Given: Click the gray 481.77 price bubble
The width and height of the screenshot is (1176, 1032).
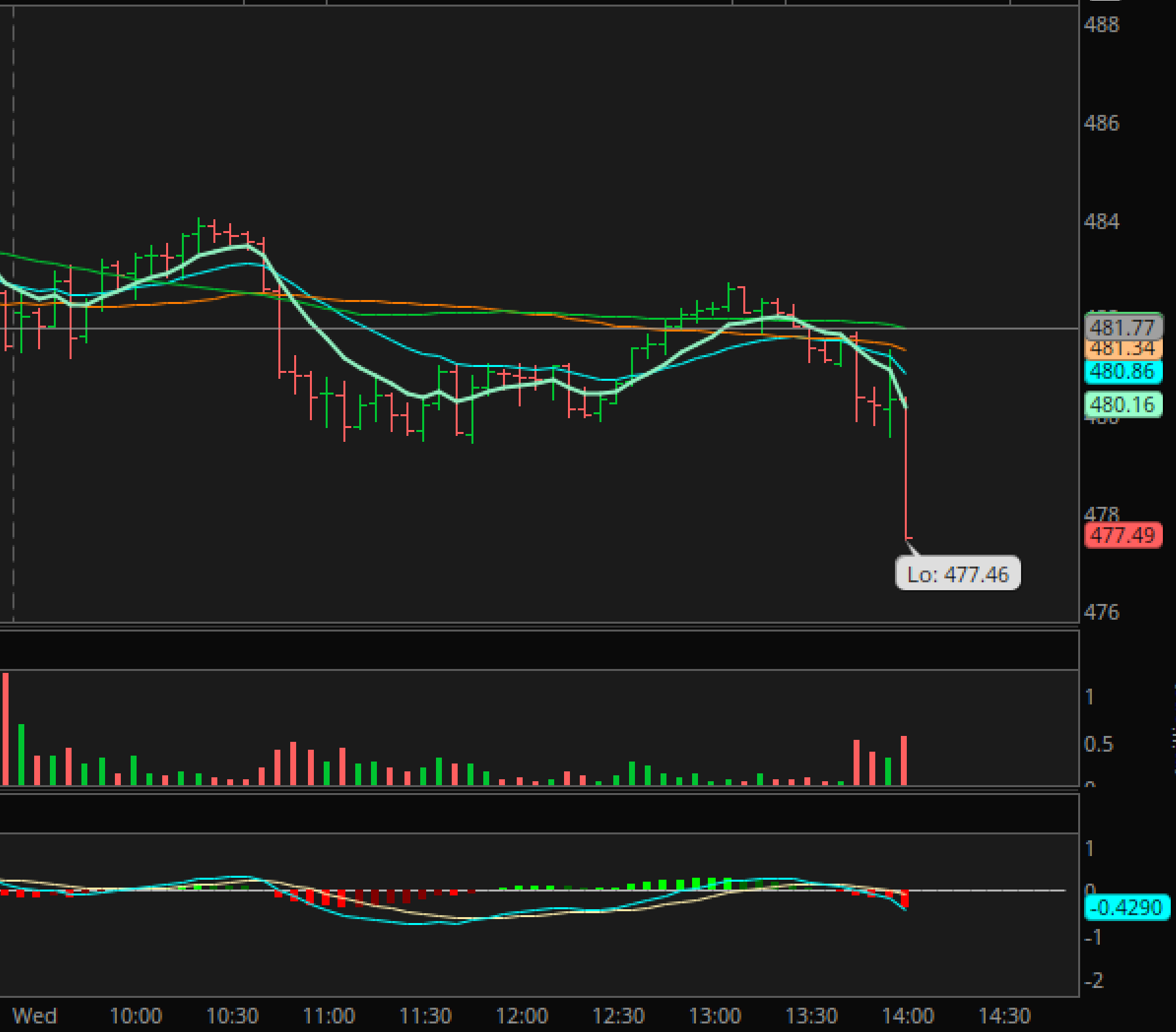Looking at the screenshot, I should pyautogui.click(x=1123, y=327).
